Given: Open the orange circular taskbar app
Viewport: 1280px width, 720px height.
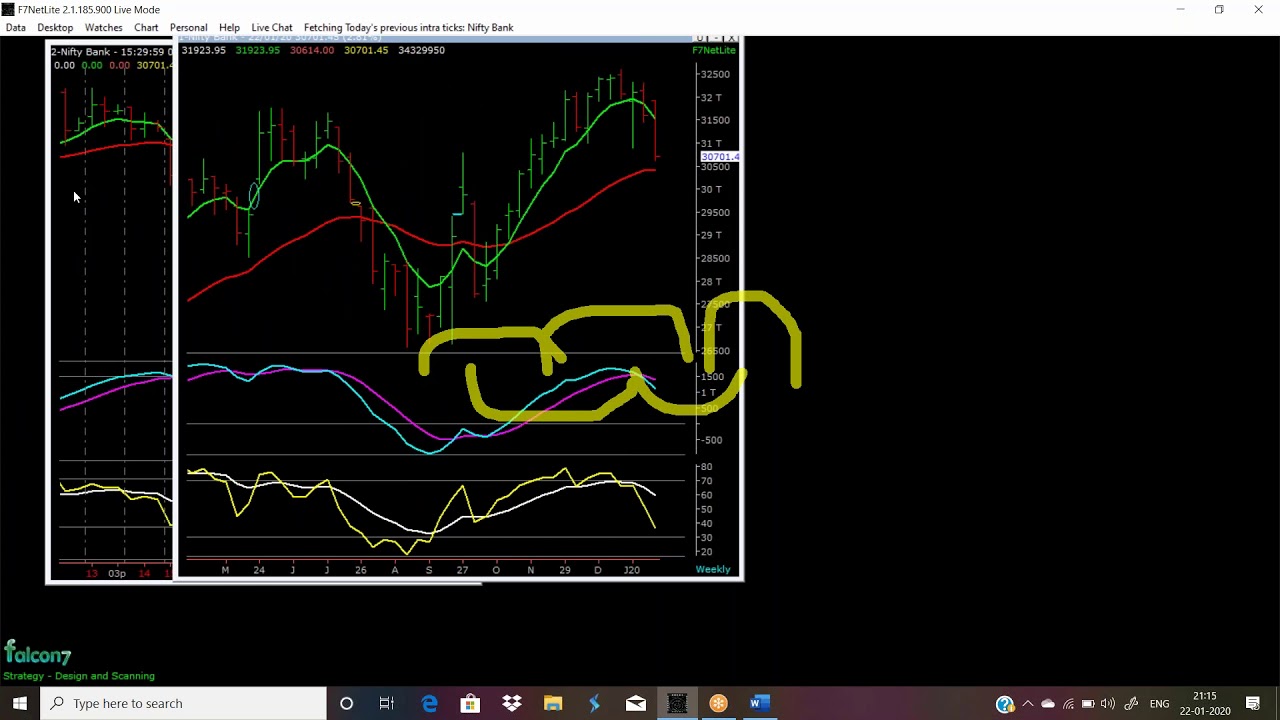Looking at the screenshot, I should pyautogui.click(x=718, y=703).
